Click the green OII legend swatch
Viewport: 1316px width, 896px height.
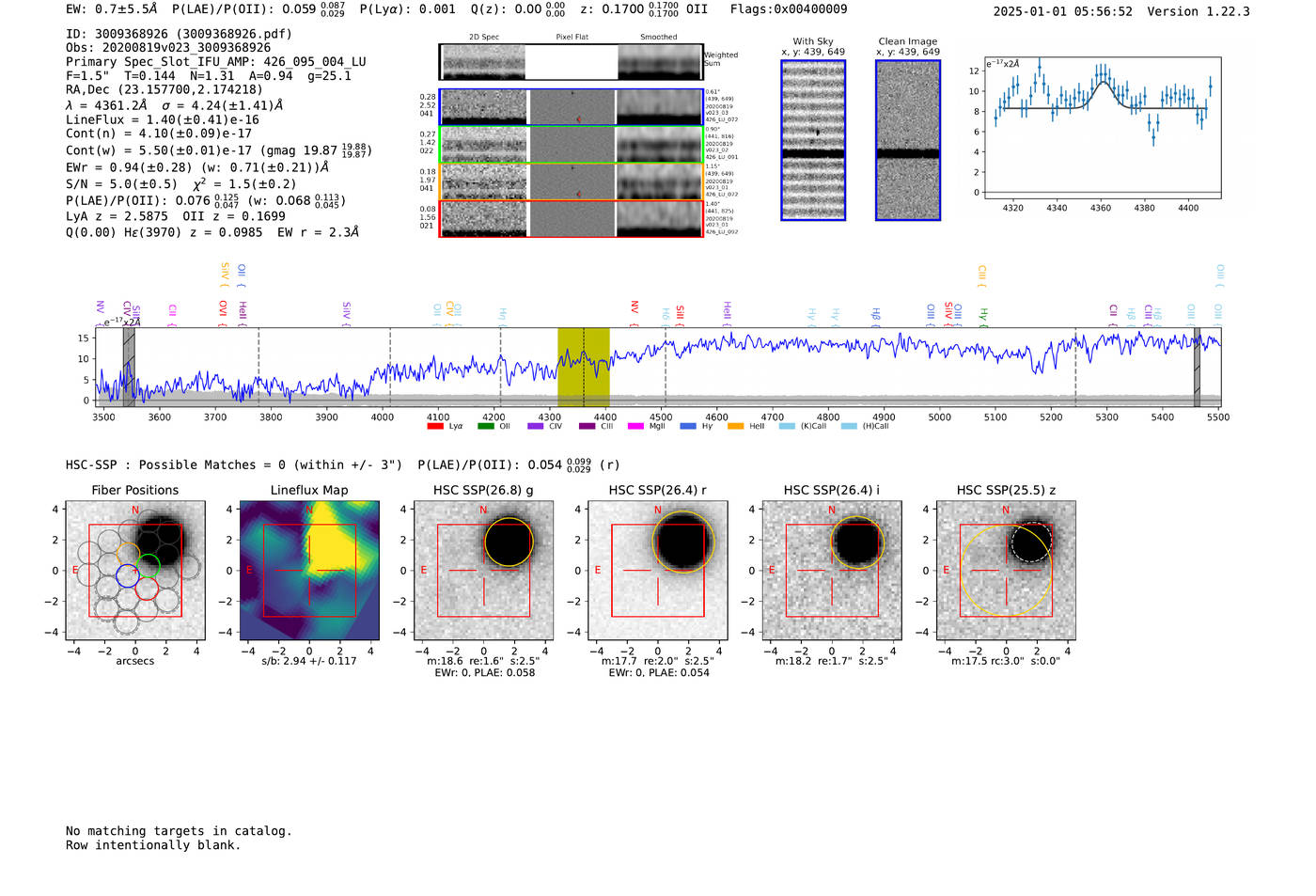(x=485, y=426)
